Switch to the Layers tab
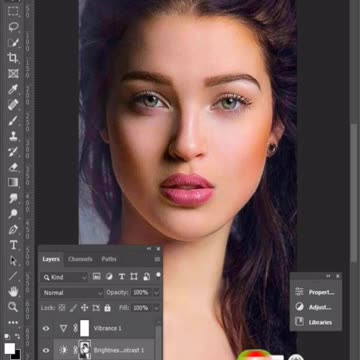This screenshot has width=360, height=360. pyautogui.click(x=51, y=259)
